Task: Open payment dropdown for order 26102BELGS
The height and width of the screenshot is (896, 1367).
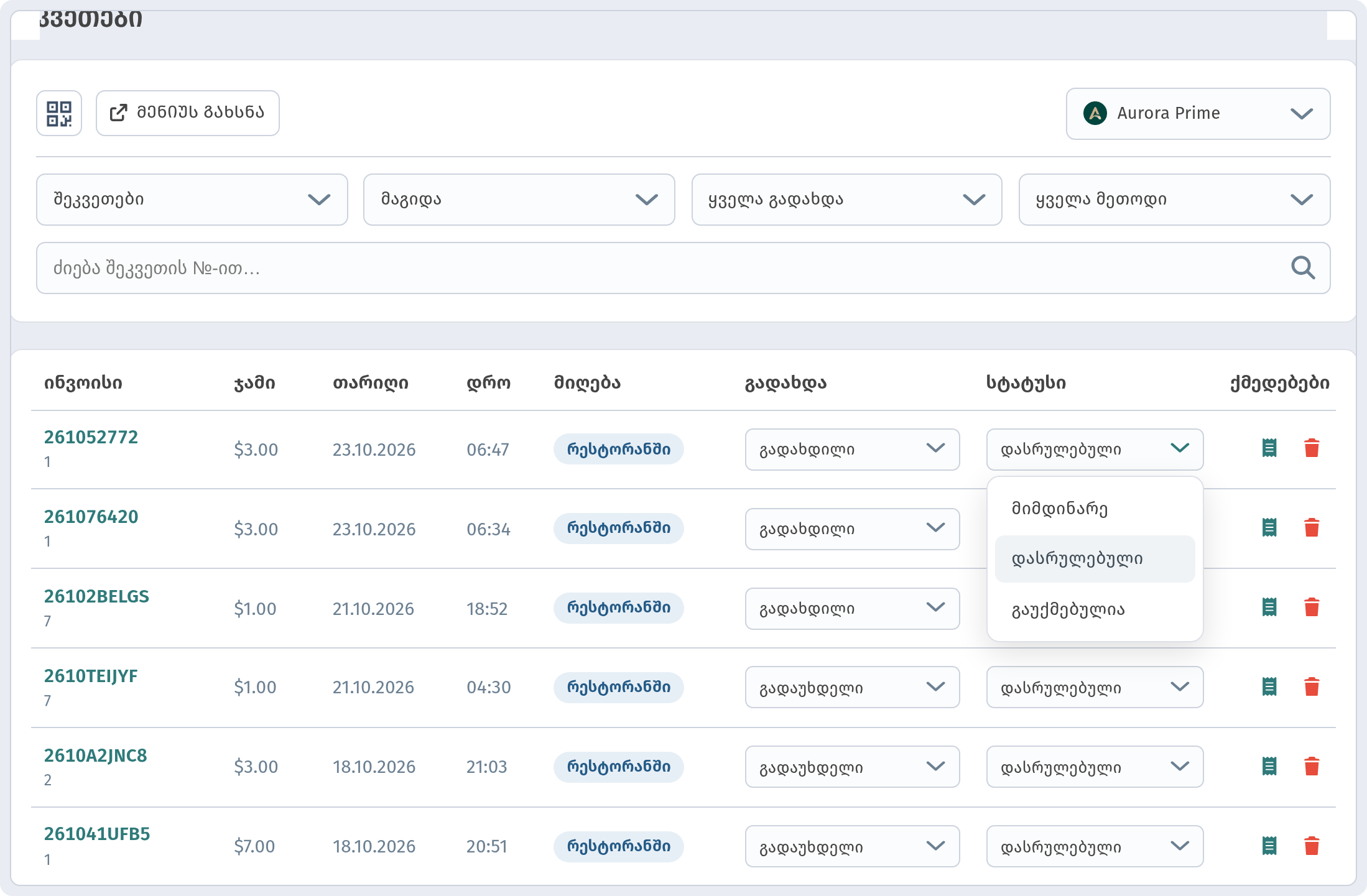Action: [x=853, y=609]
